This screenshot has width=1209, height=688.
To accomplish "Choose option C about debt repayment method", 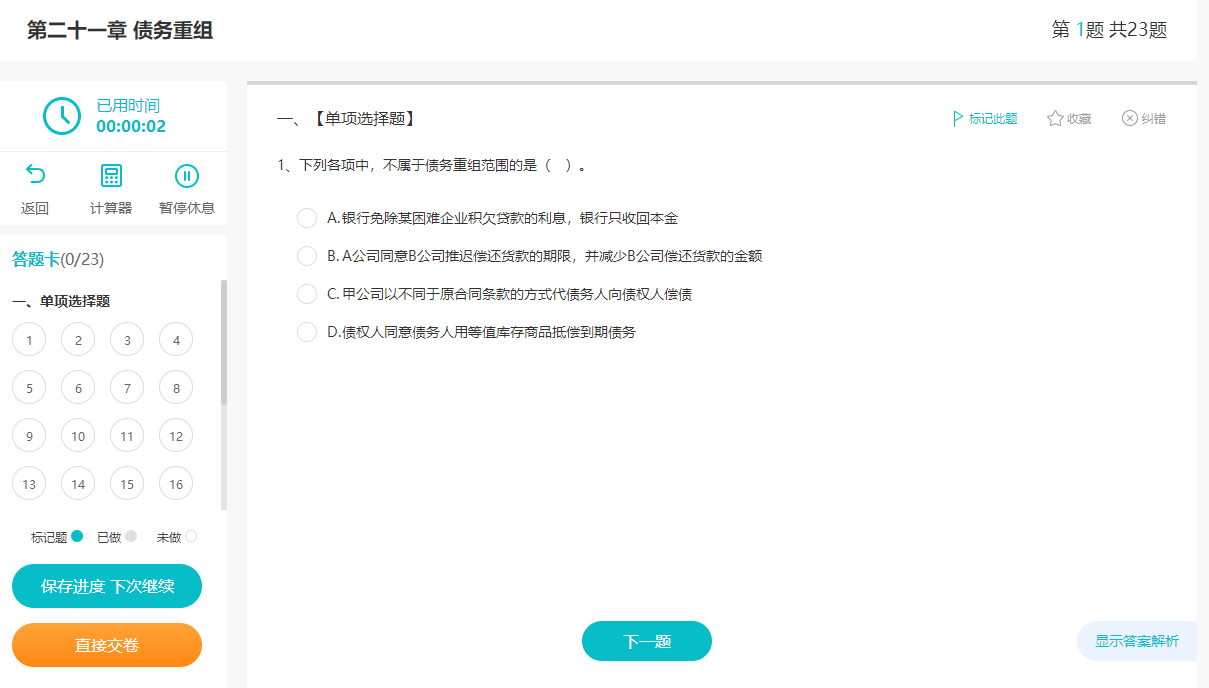I will [x=307, y=293].
